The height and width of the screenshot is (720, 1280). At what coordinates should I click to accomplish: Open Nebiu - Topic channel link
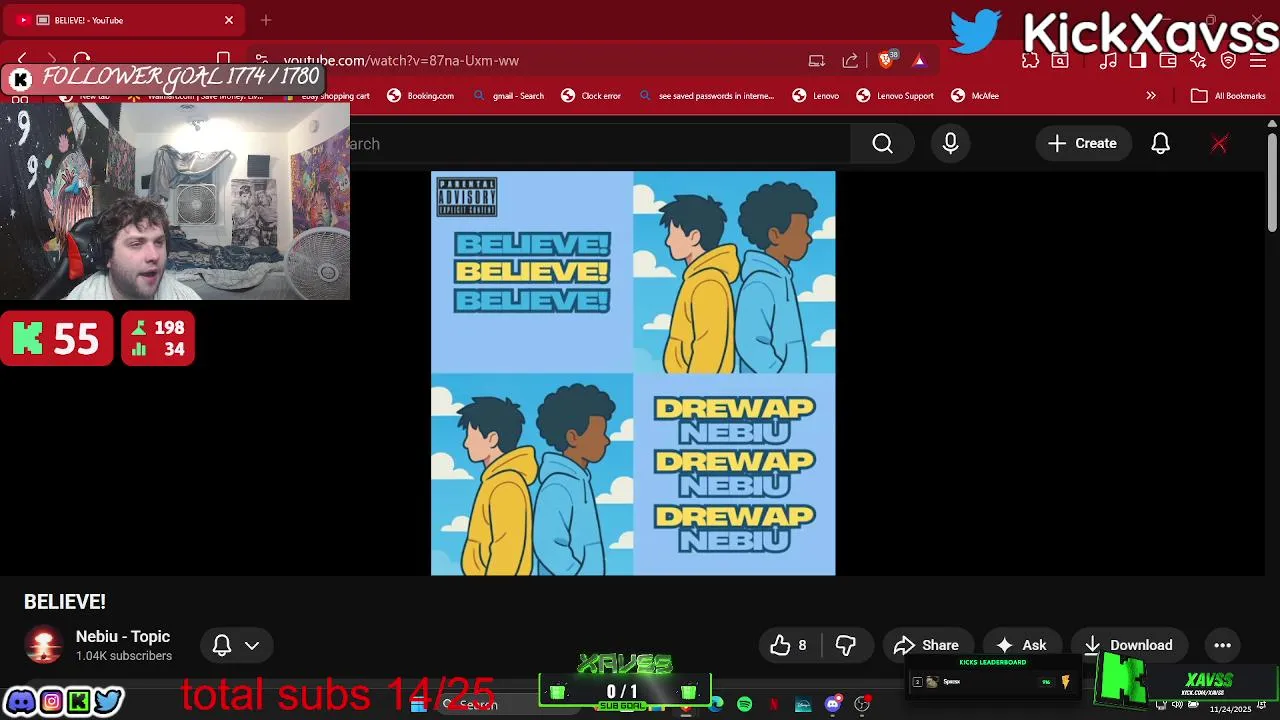point(123,637)
